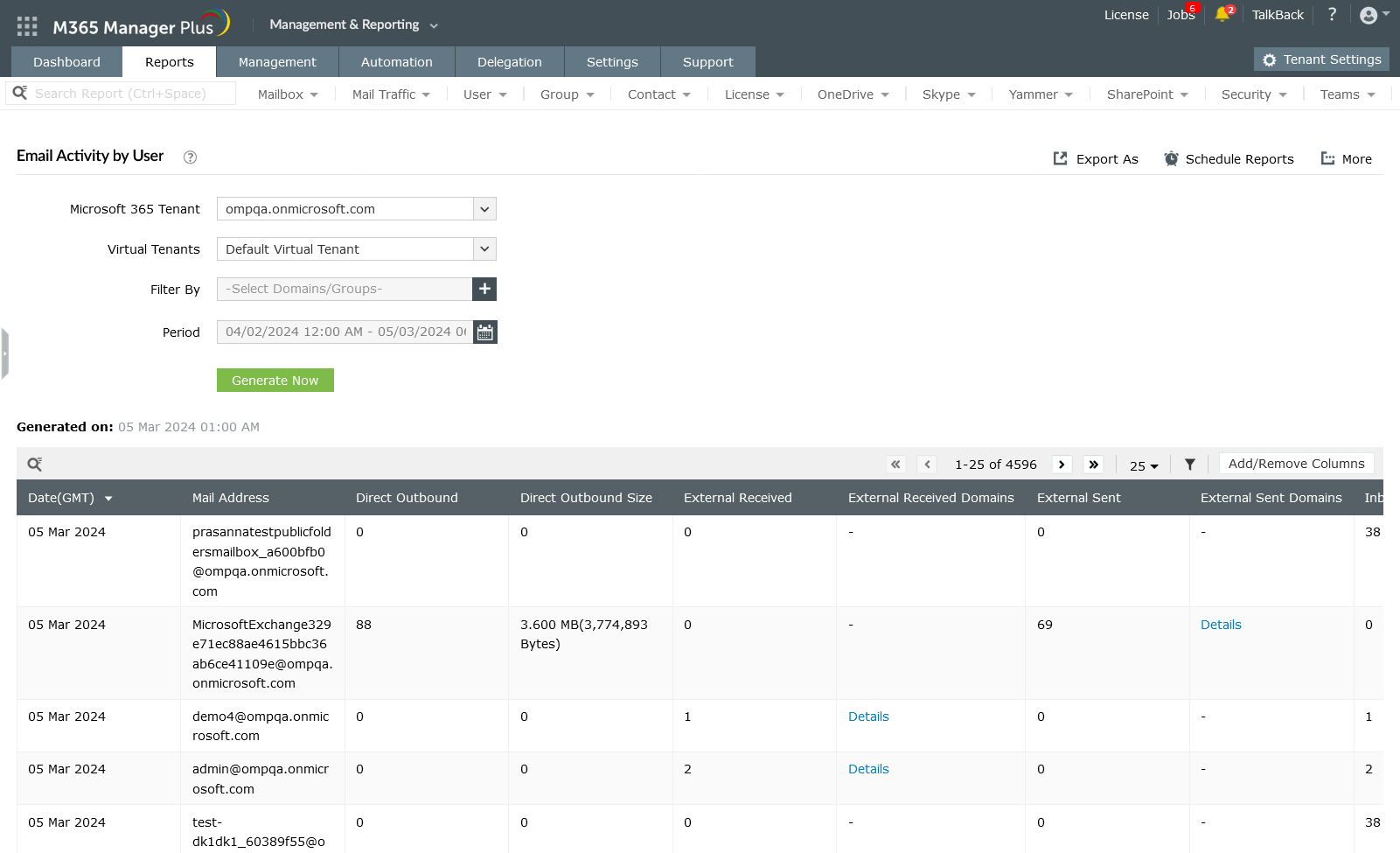Open the More options menu

tap(1346, 159)
